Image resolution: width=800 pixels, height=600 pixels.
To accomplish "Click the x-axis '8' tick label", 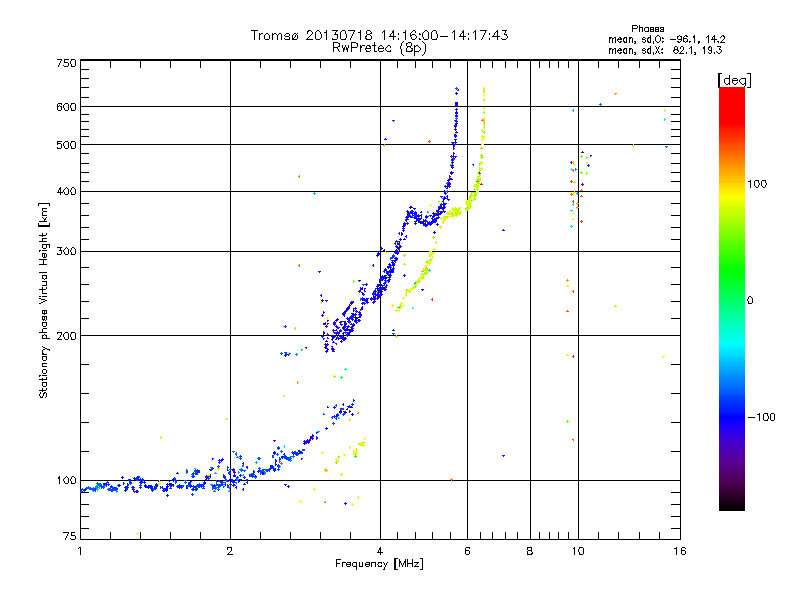I will [x=530, y=551].
